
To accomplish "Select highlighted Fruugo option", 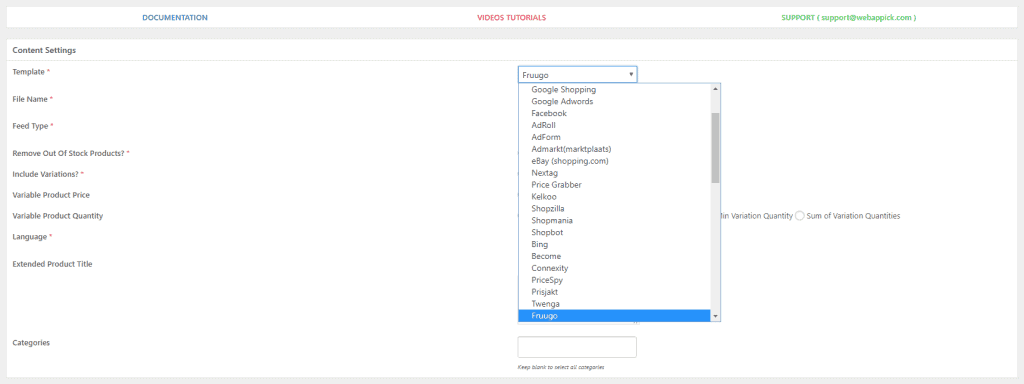I will 614,316.
